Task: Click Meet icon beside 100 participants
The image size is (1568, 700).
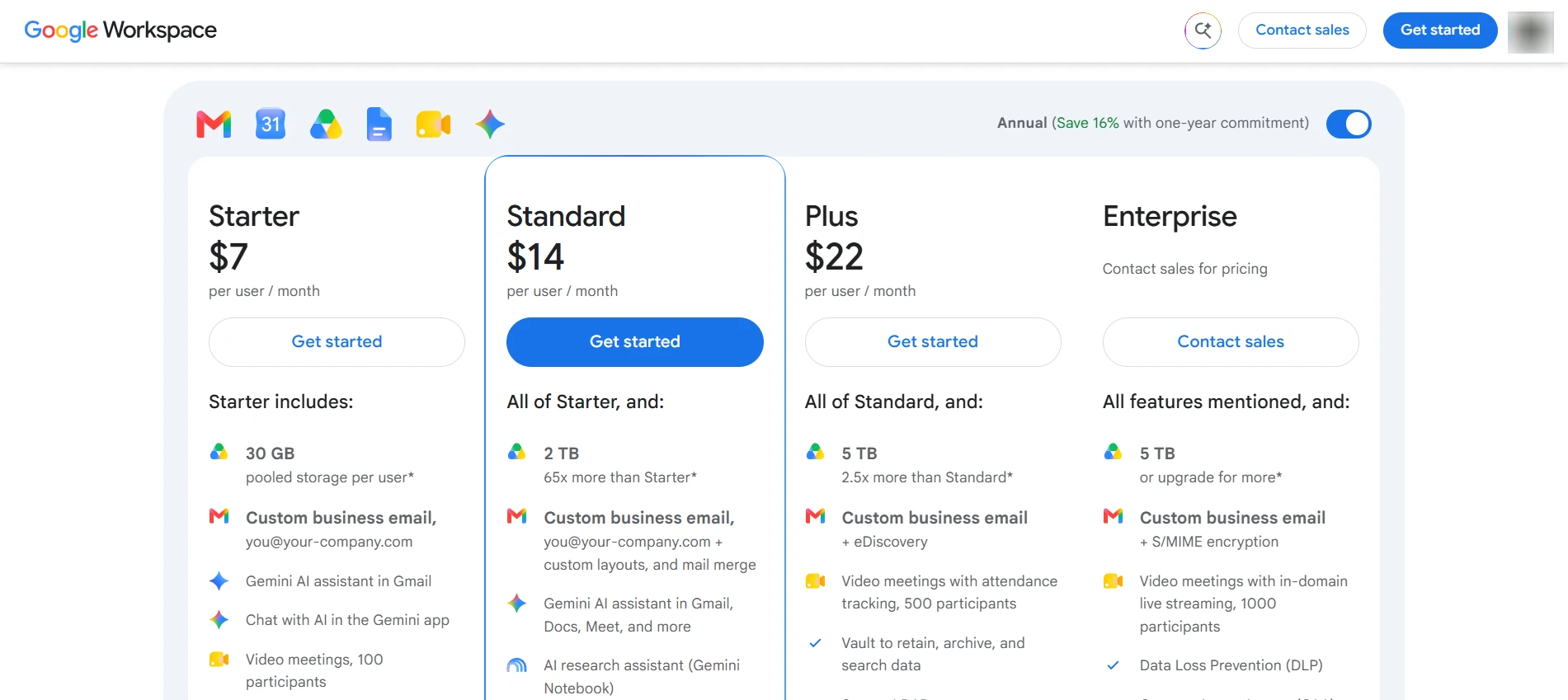Action: (219, 660)
